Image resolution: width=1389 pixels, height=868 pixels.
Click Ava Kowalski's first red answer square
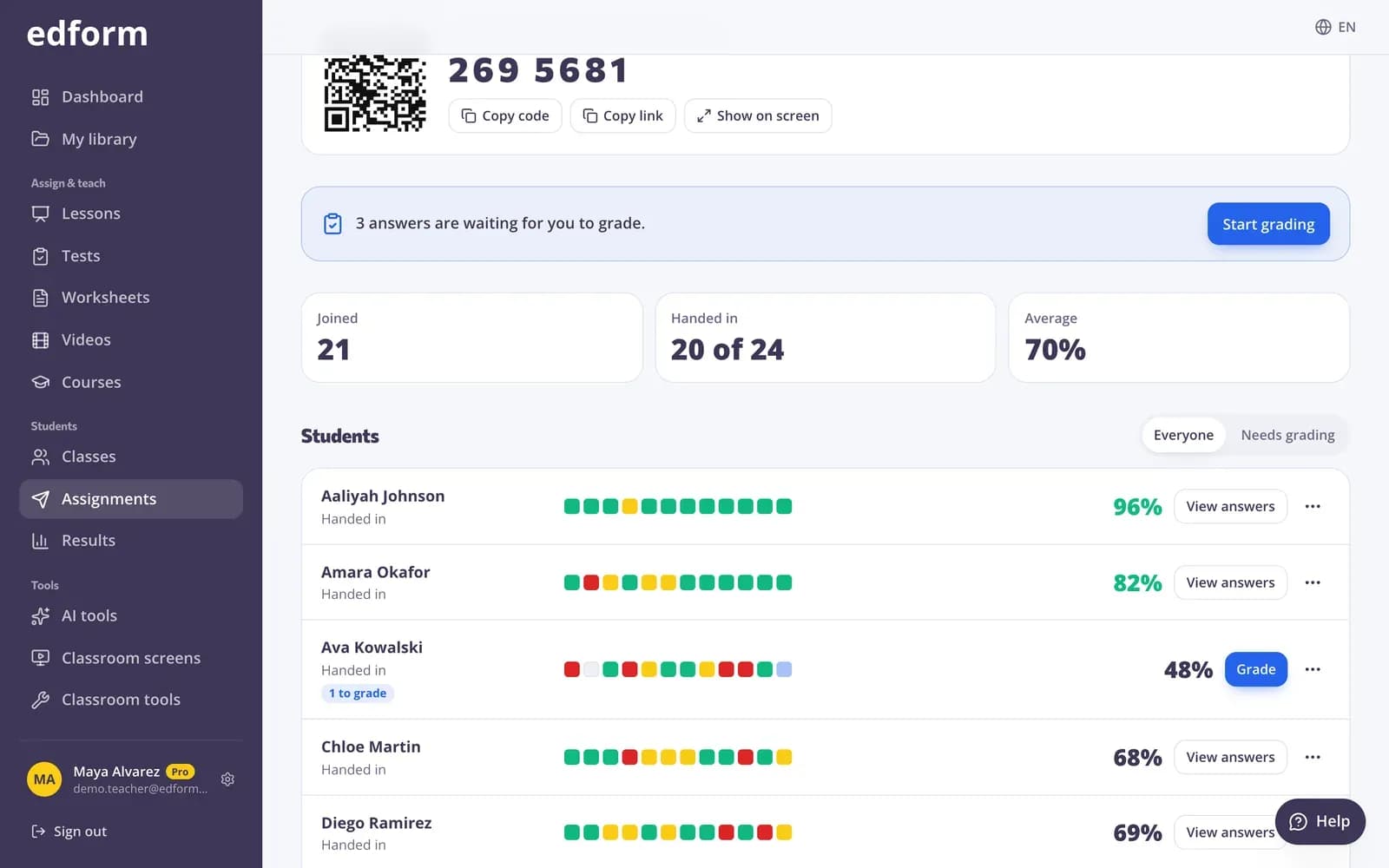point(572,669)
